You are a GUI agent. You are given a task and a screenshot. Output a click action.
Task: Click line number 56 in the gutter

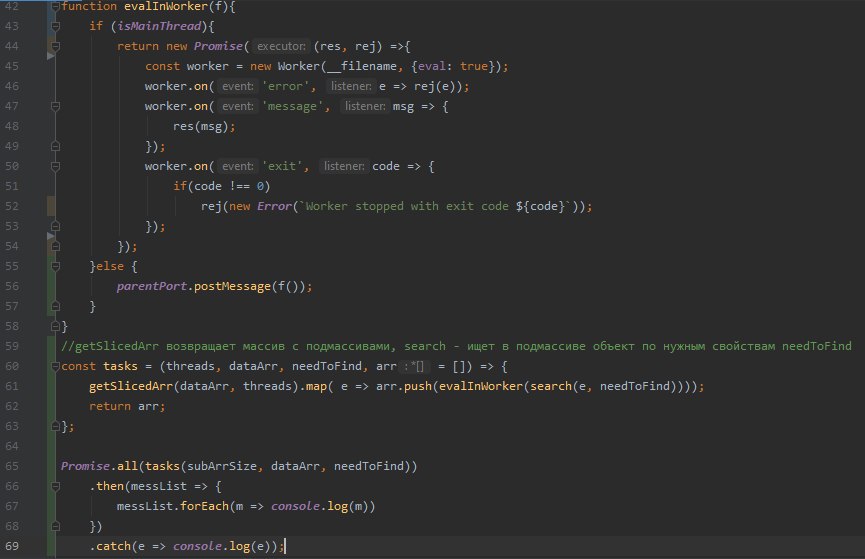point(12,286)
